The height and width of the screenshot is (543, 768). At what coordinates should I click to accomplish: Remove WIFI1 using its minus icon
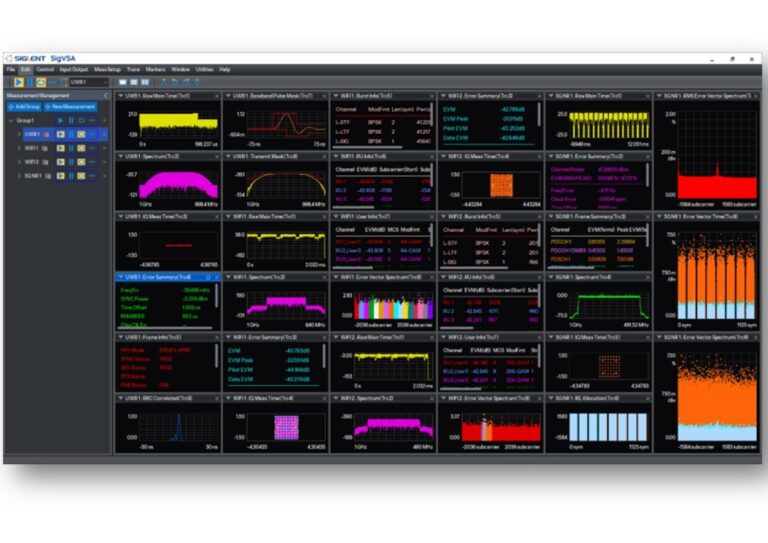[x=92, y=148]
